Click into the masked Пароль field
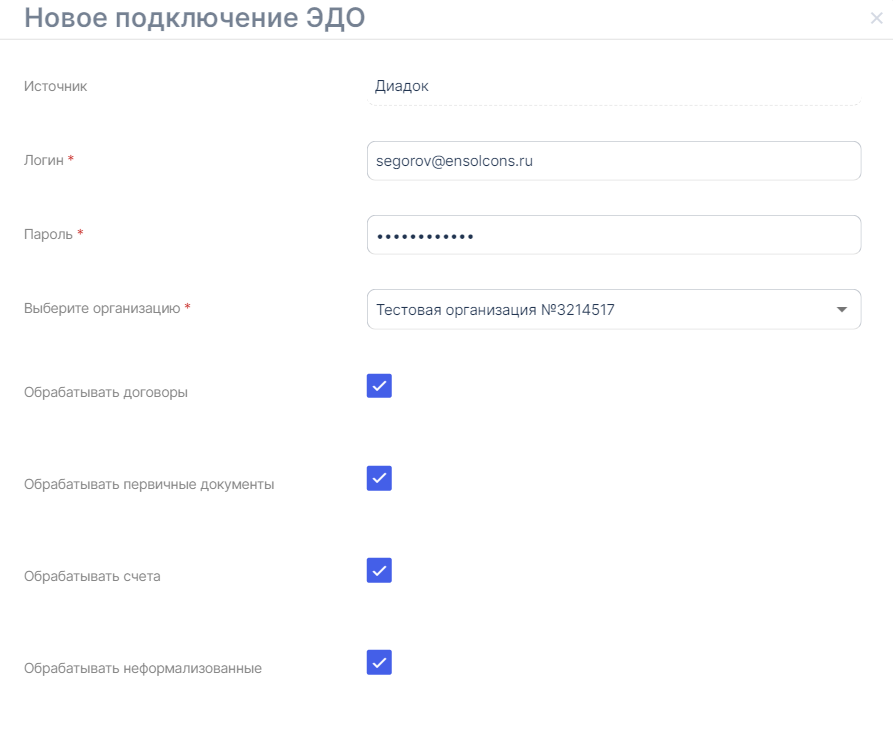 click(x=613, y=235)
